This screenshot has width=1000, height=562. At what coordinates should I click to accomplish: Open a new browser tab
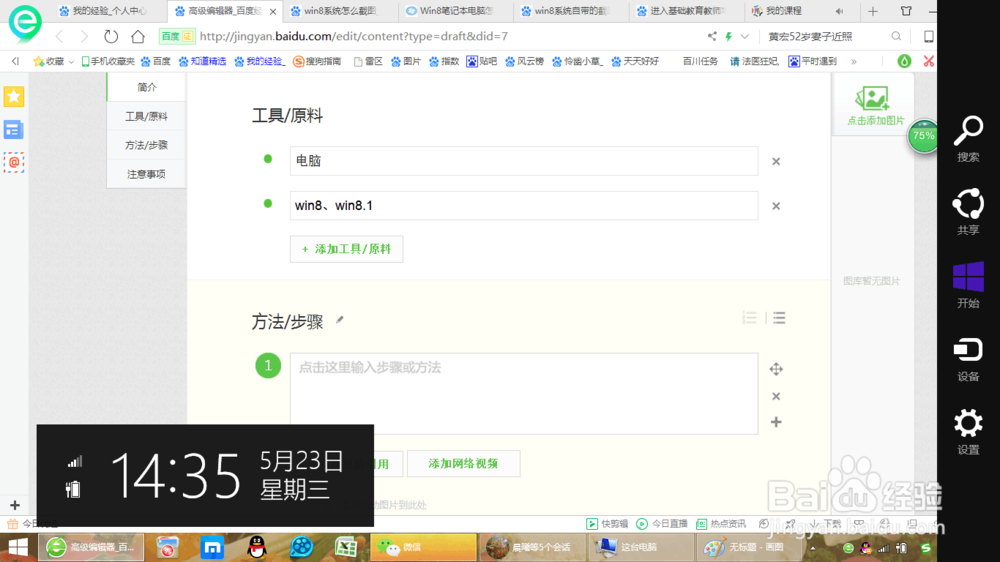coord(872,11)
